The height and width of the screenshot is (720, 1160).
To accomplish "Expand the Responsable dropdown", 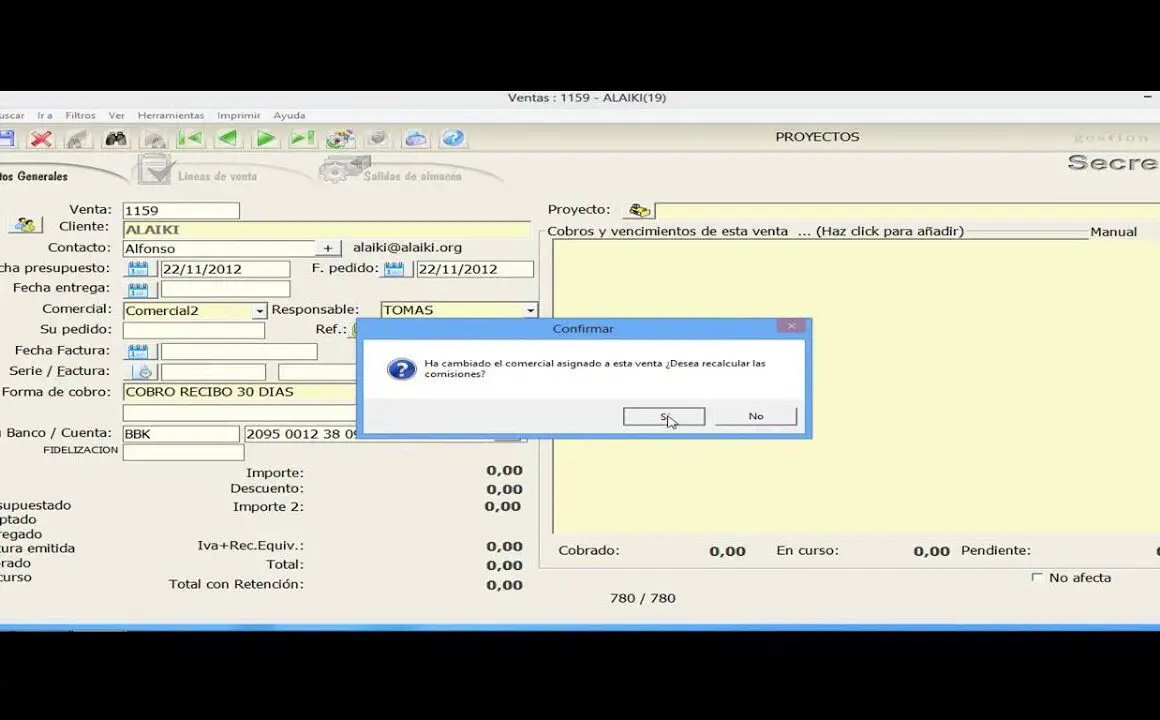I will (530, 311).
